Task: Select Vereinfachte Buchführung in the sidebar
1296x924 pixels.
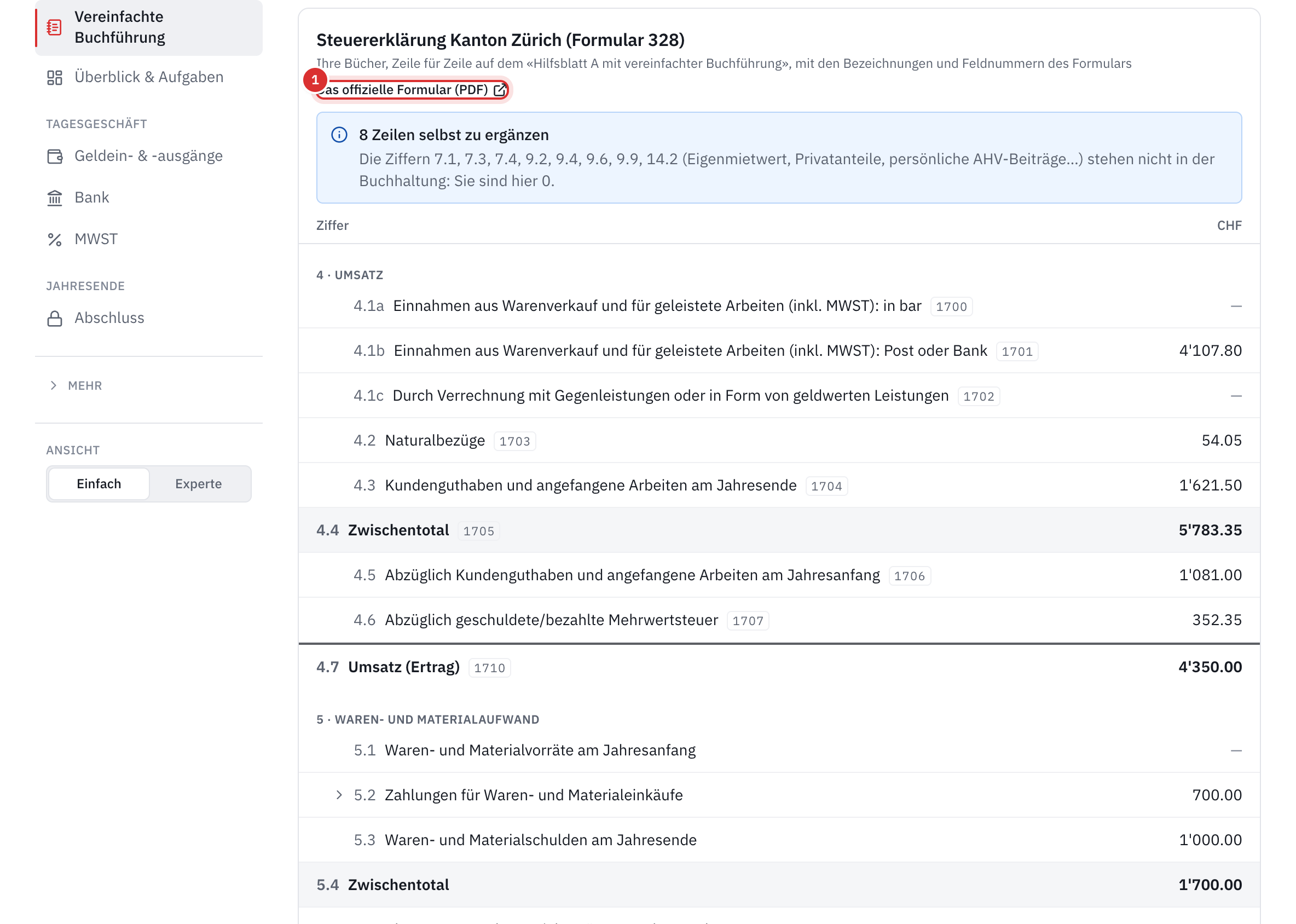Action: tap(149, 27)
